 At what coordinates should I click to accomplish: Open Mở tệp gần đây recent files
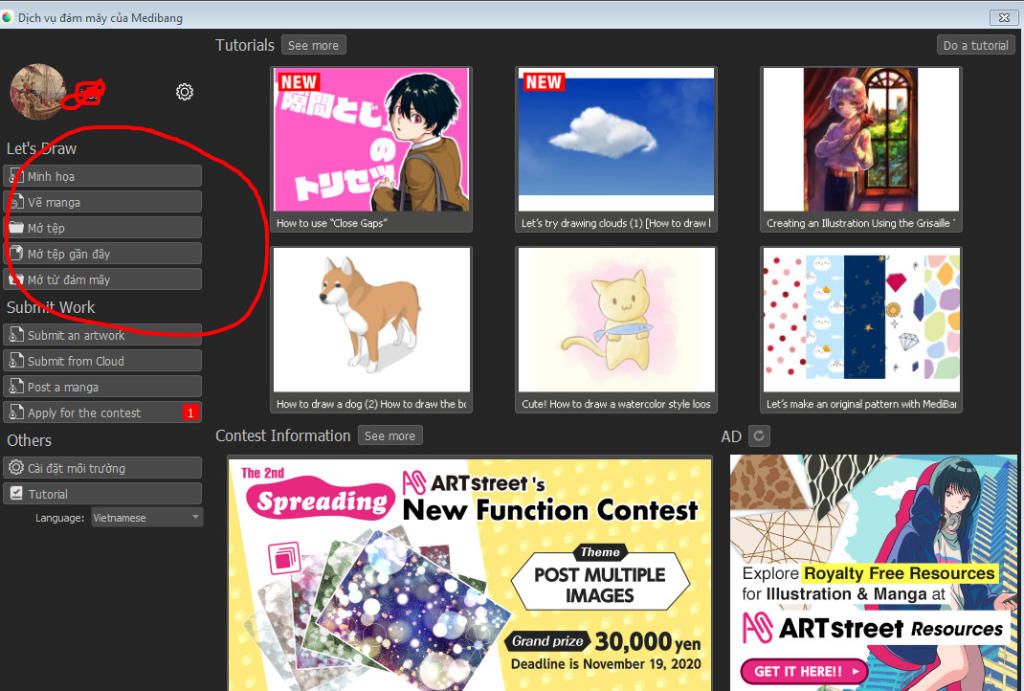click(x=103, y=253)
